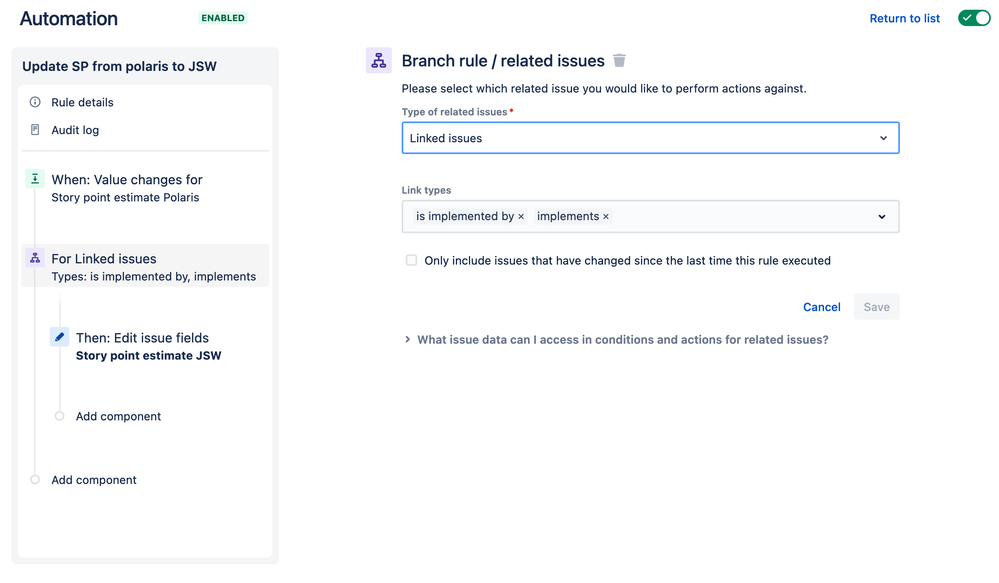This screenshot has width=999, height=583.
Task: Click the trash icon beside Branch rule heading
Action: pyautogui.click(x=619, y=61)
